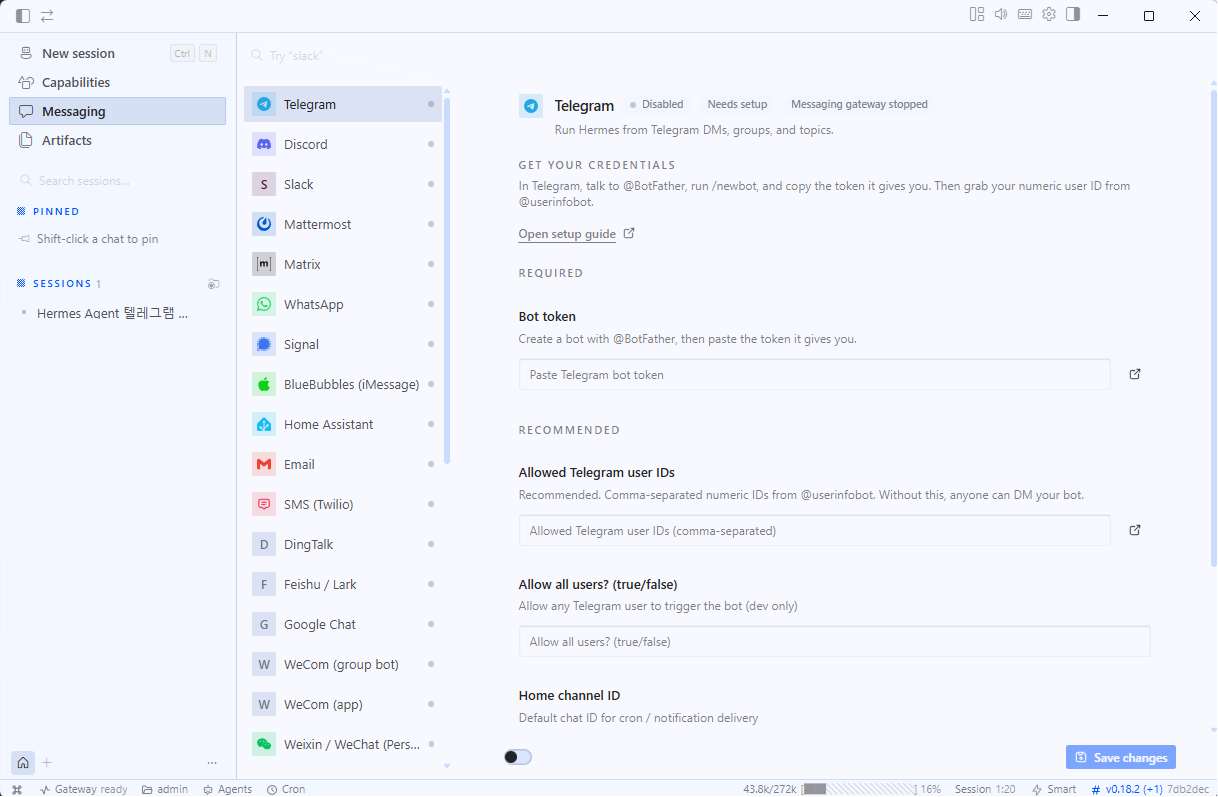Viewport: 1218px width, 797px height.
Task: Open the Hermes Agent session entry
Action: pos(112,313)
